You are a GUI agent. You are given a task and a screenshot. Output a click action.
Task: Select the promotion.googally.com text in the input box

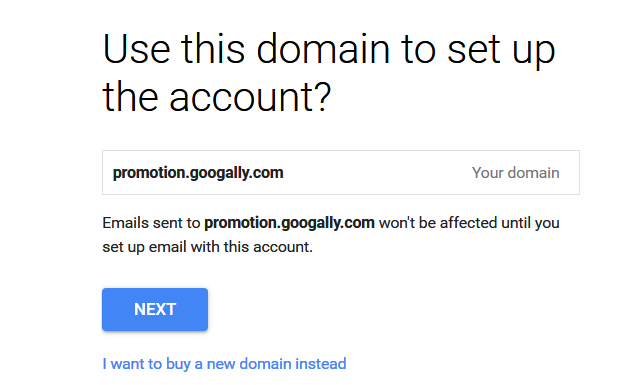(198, 173)
